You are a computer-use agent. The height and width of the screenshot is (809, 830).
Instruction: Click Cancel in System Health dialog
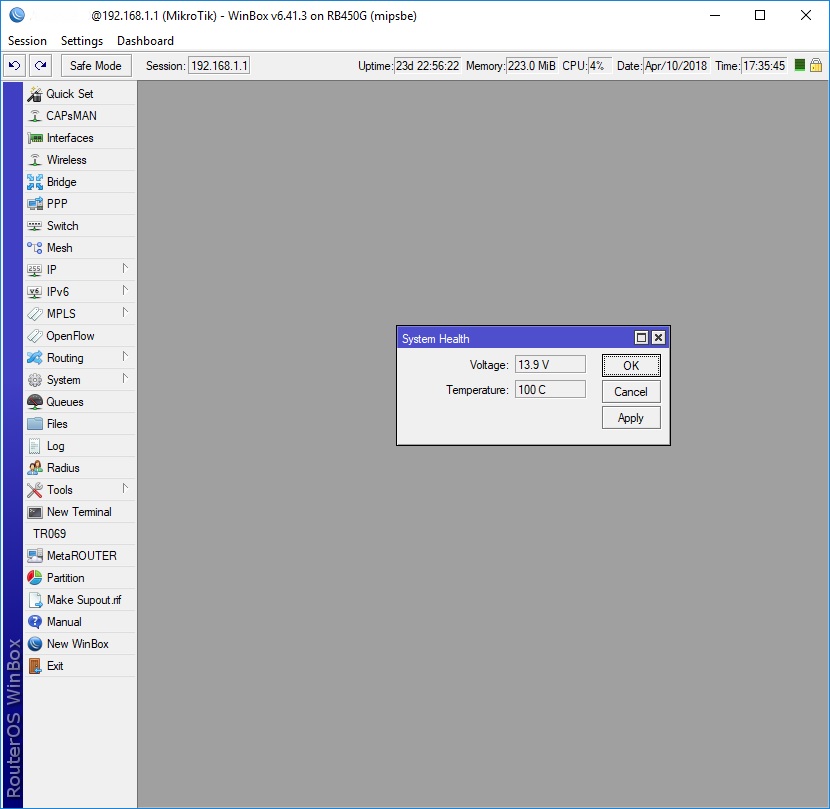(631, 392)
